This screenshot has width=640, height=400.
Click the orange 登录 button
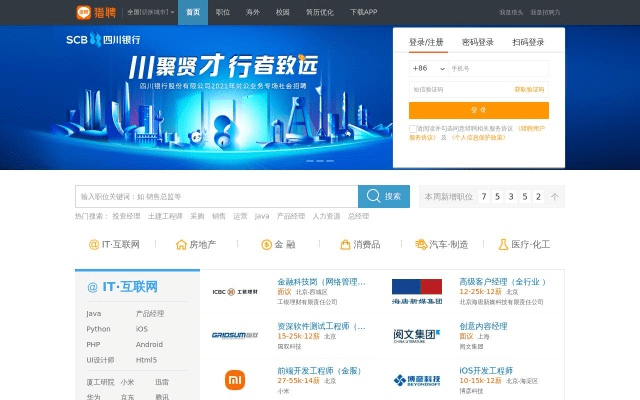pos(479,110)
